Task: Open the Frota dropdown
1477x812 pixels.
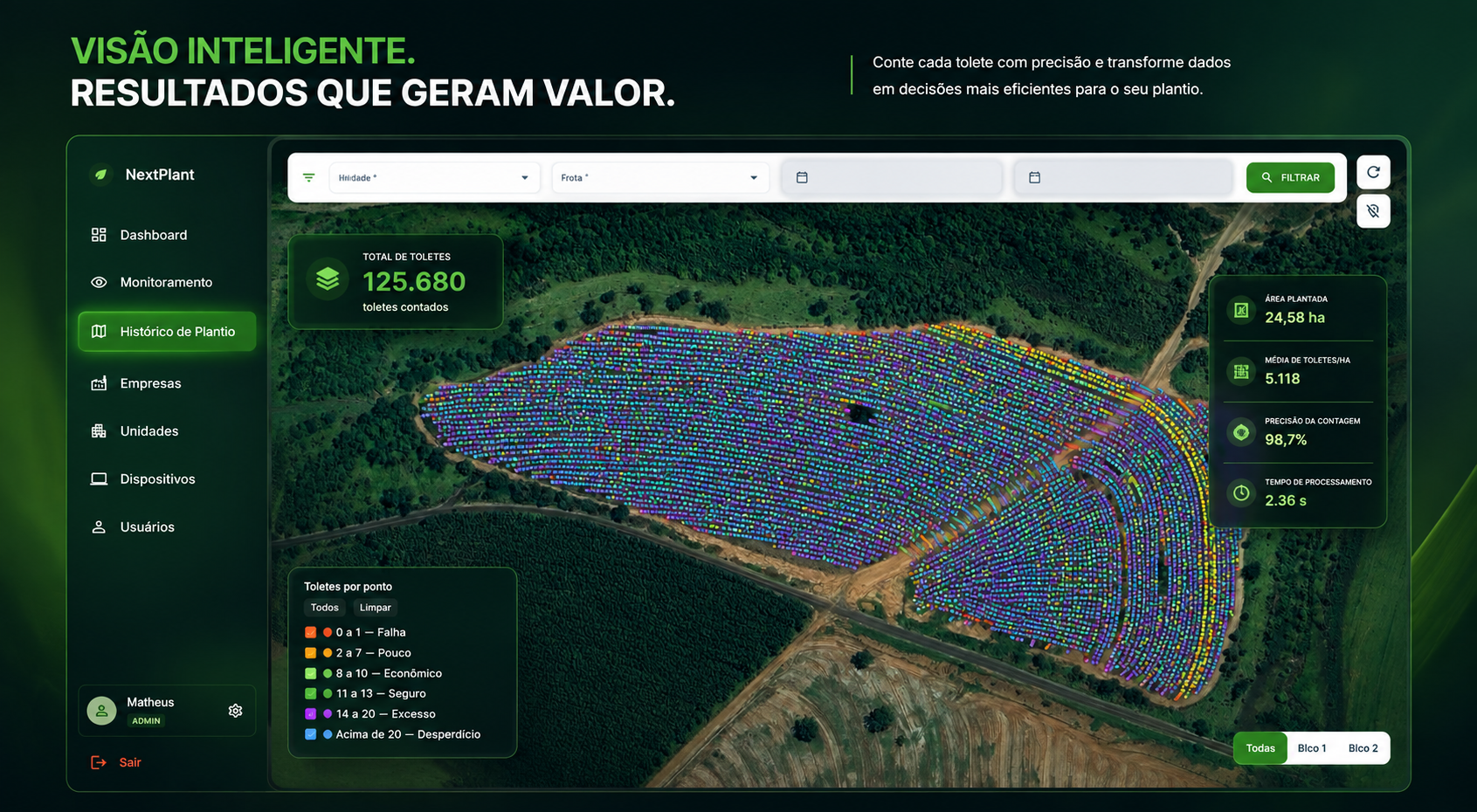Action: click(x=660, y=177)
